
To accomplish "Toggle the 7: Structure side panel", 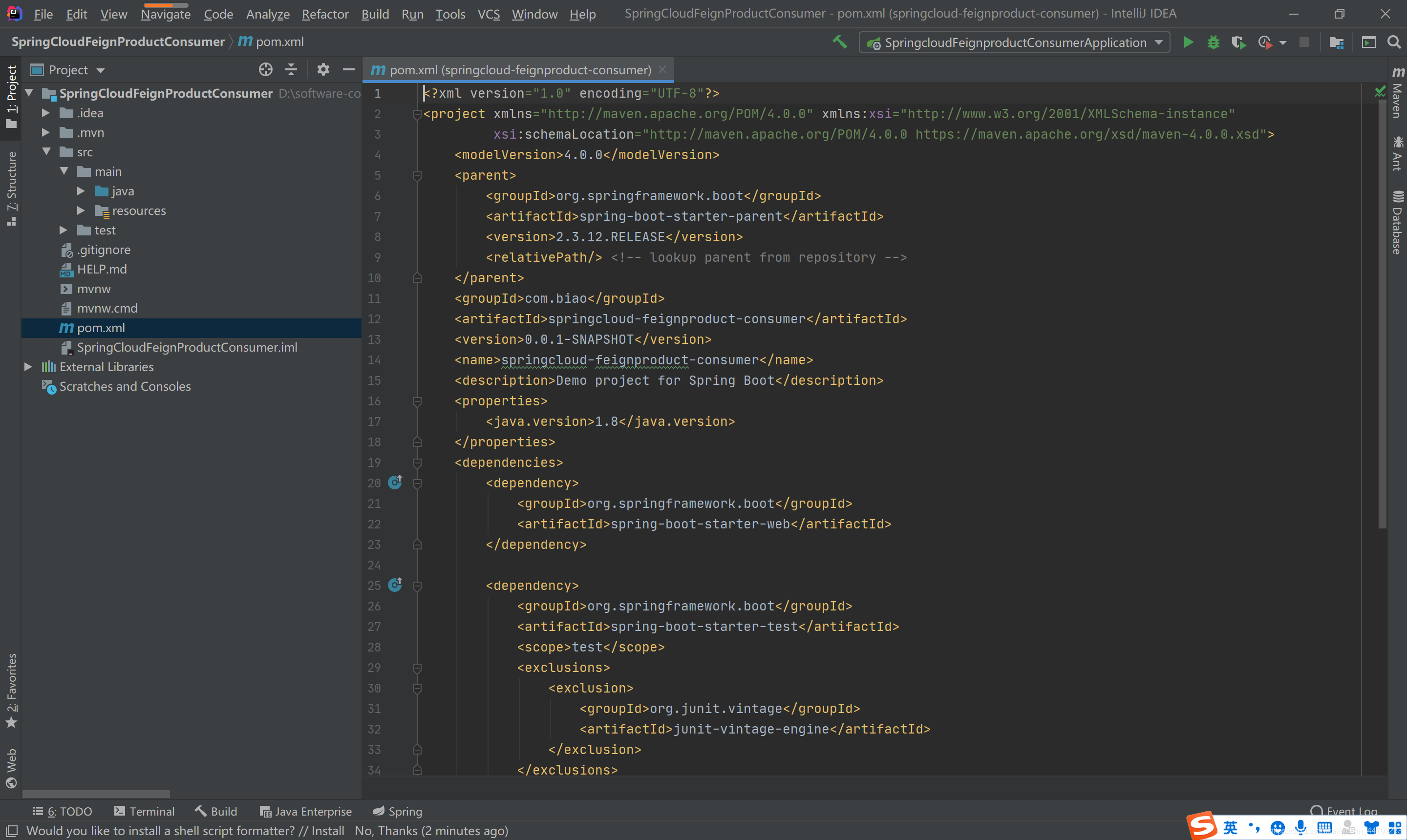I will (11, 189).
